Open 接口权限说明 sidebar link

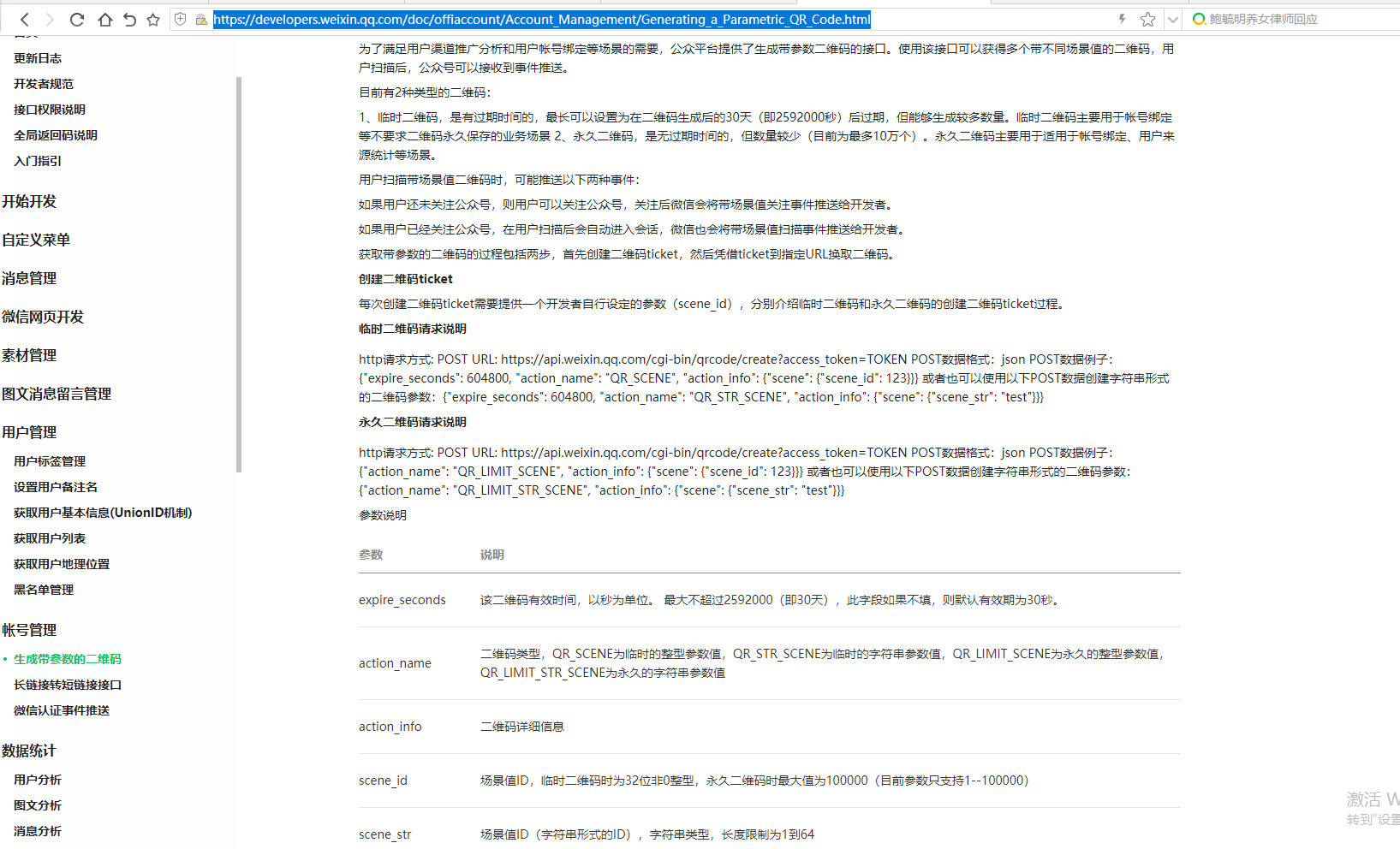pos(50,110)
